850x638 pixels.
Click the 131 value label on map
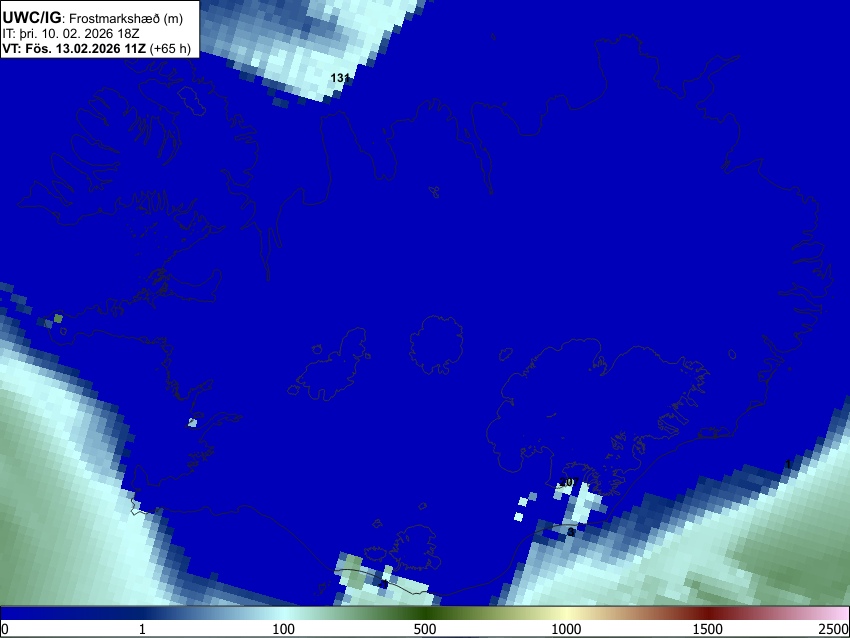[339, 78]
